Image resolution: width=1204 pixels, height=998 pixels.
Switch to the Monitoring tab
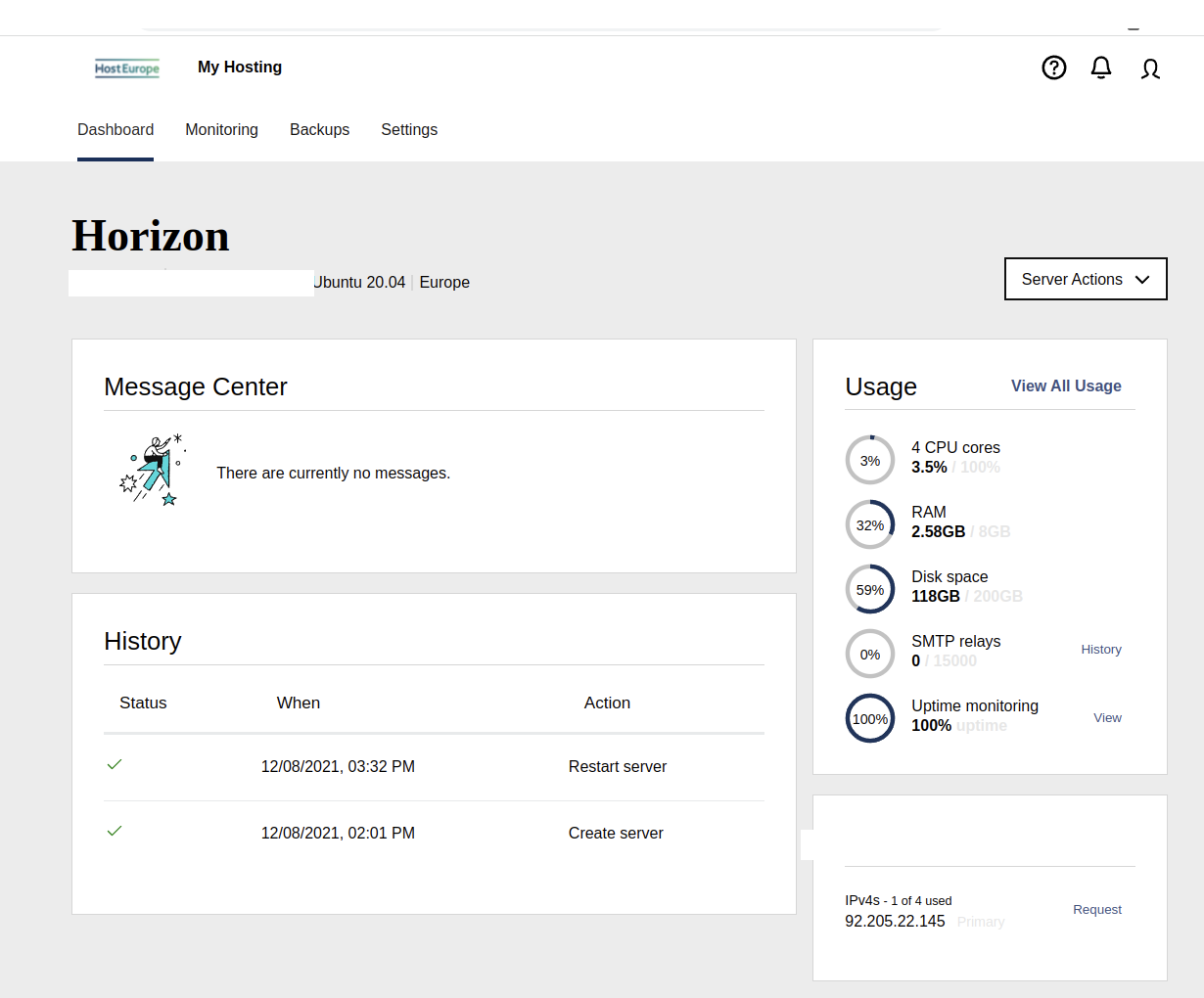point(221,130)
